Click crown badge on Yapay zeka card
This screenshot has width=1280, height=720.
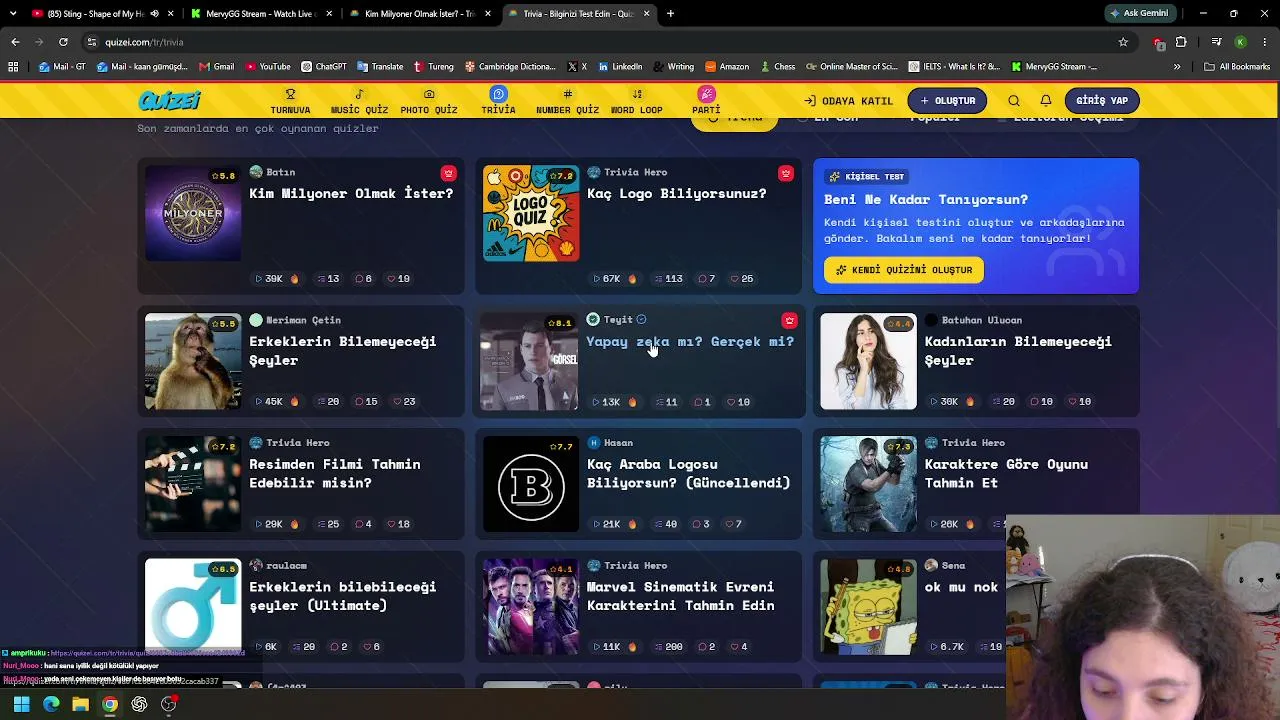pos(789,320)
